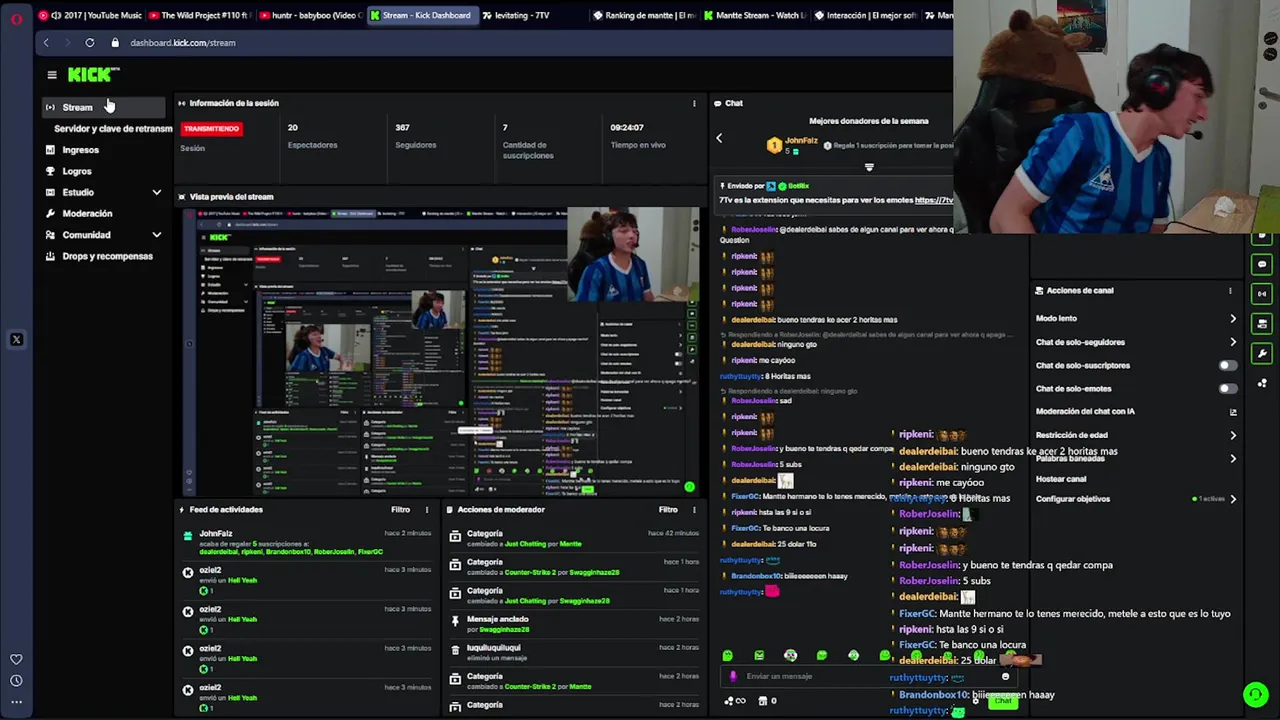The height and width of the screenshot is (720, 1280).
Task: Open the sidebar heart bookmarks icon
Action: click(16, 659)
